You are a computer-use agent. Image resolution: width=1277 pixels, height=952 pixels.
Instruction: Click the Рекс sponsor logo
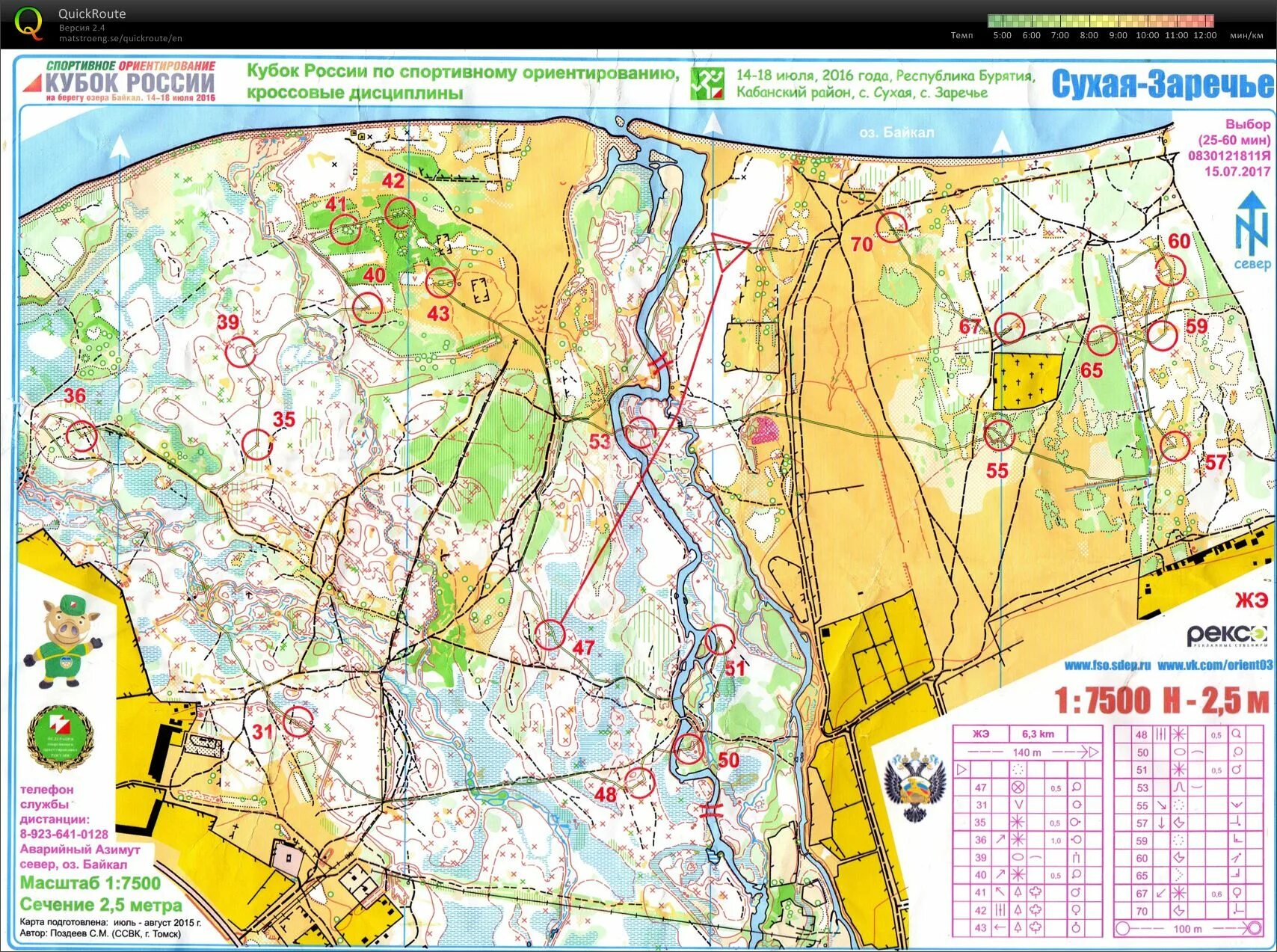[x=1227, y=636]
